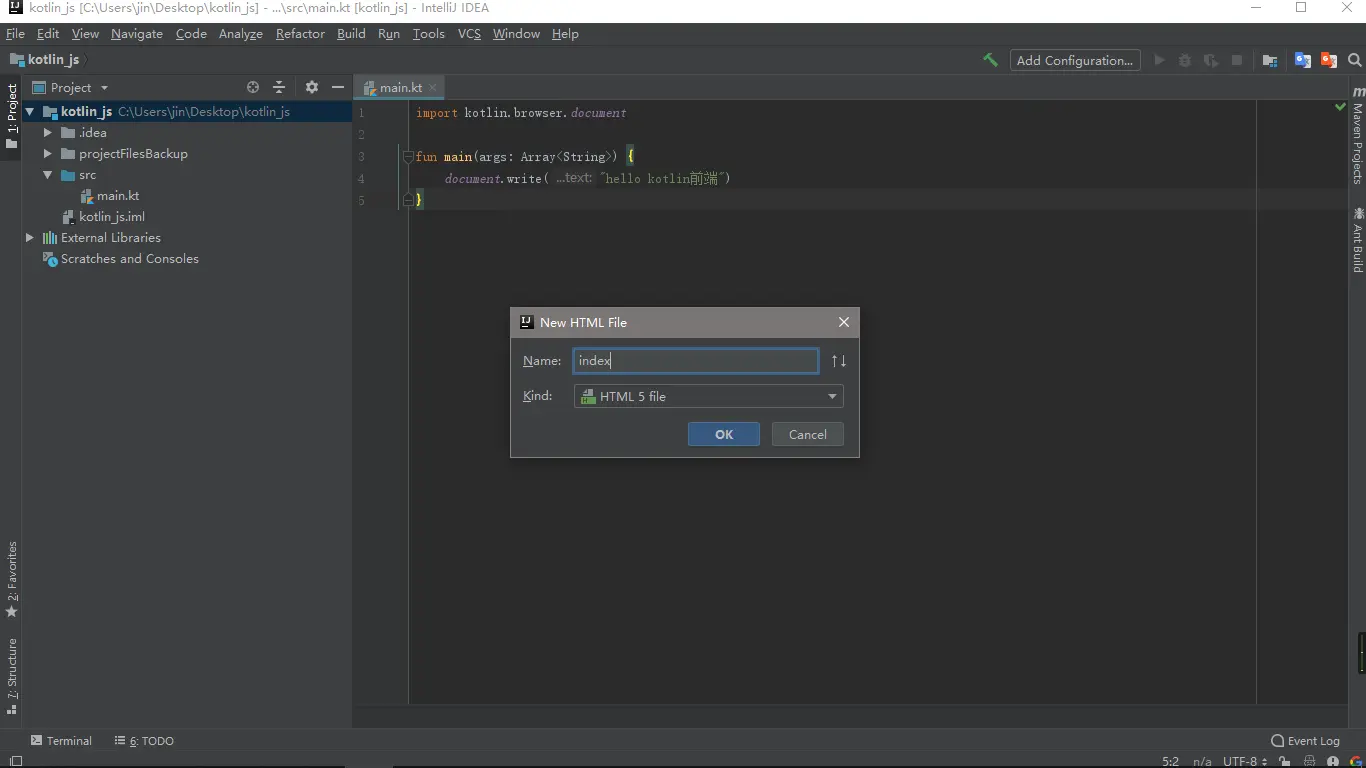Close the New HTML File dialog
The height and width of the screenshot is (768, 1366).
844,322
